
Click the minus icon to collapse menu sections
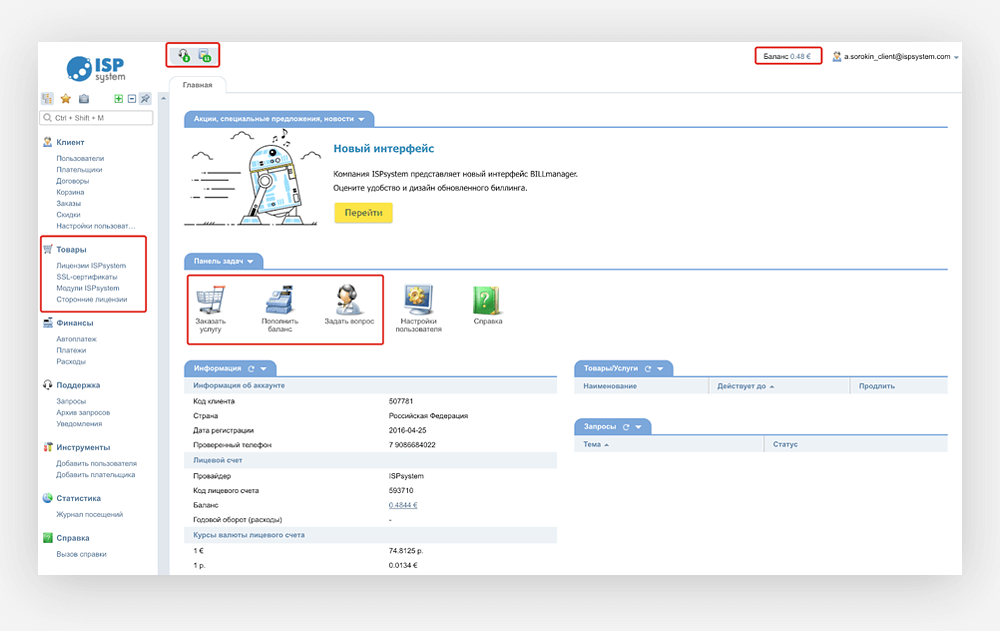132,98
